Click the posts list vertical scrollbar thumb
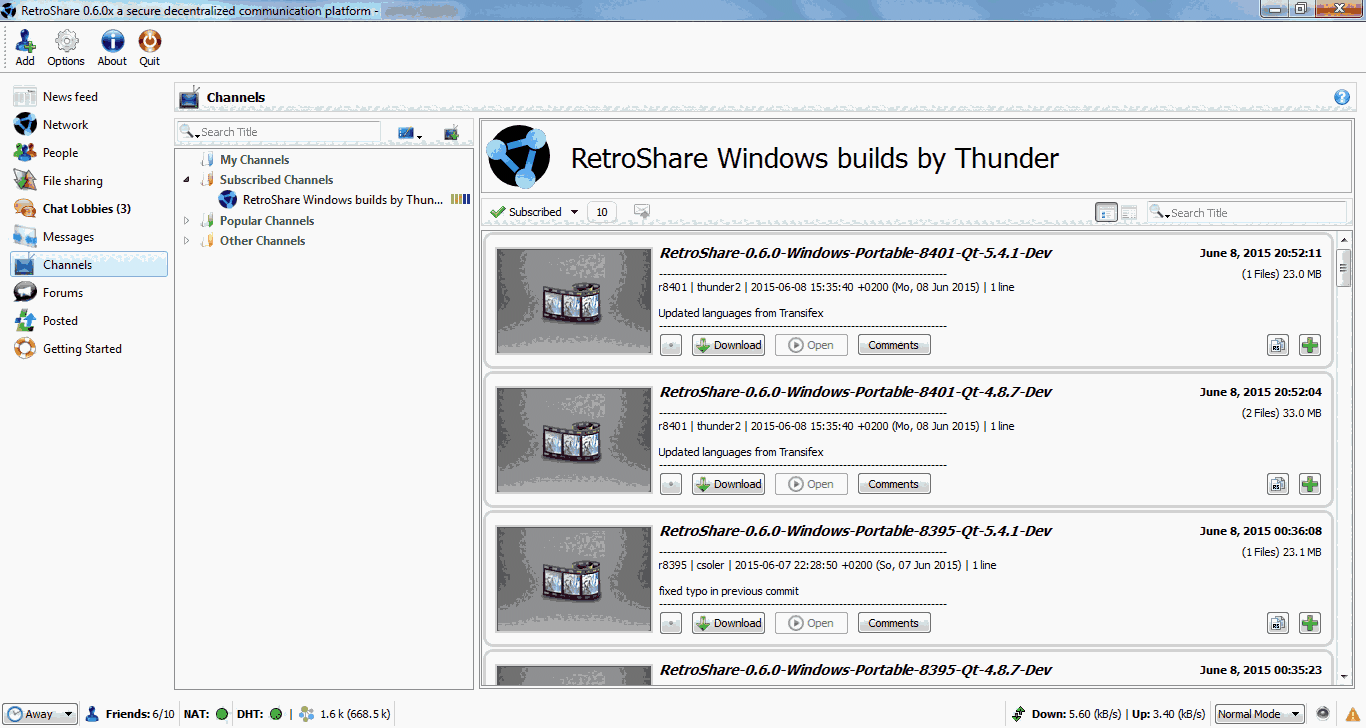The width and height of the screenshot is (1366, 728). coord(1344,267)
